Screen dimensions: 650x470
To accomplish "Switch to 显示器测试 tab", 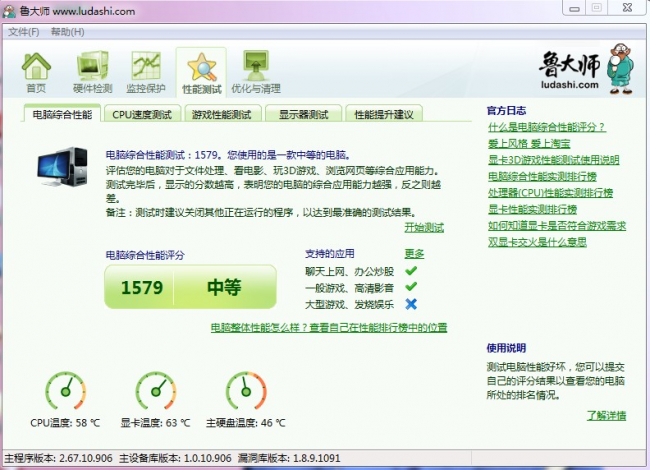I will [302, 115].
